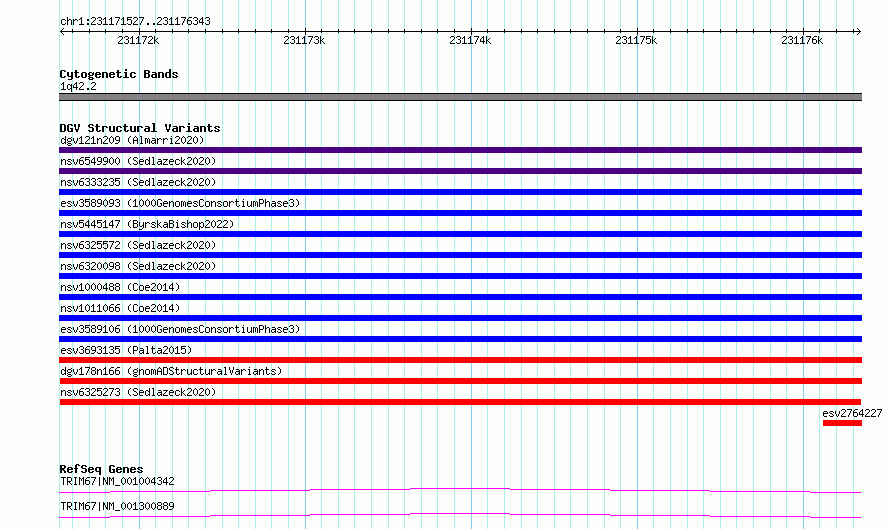Click the blue bar under nsv1000488

click(460, 297)
